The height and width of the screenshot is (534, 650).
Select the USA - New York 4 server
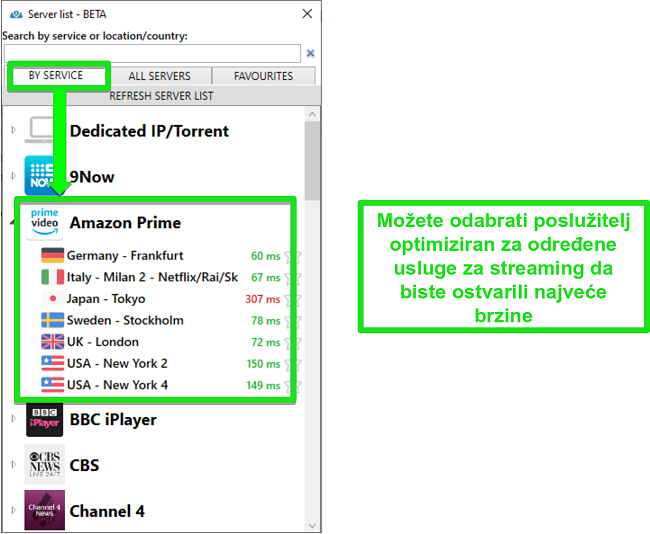(x=117, y=385)
